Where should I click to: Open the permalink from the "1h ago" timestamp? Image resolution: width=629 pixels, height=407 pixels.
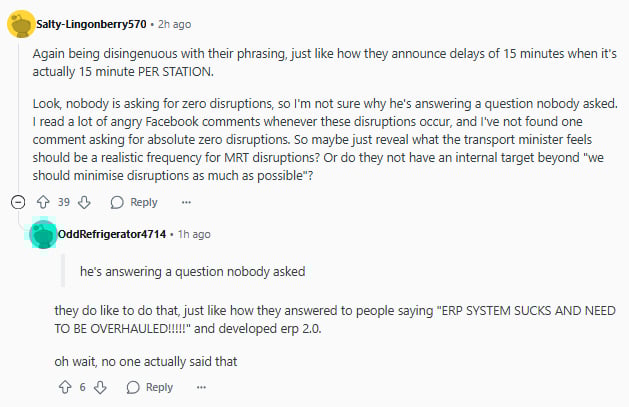[194, 234]
